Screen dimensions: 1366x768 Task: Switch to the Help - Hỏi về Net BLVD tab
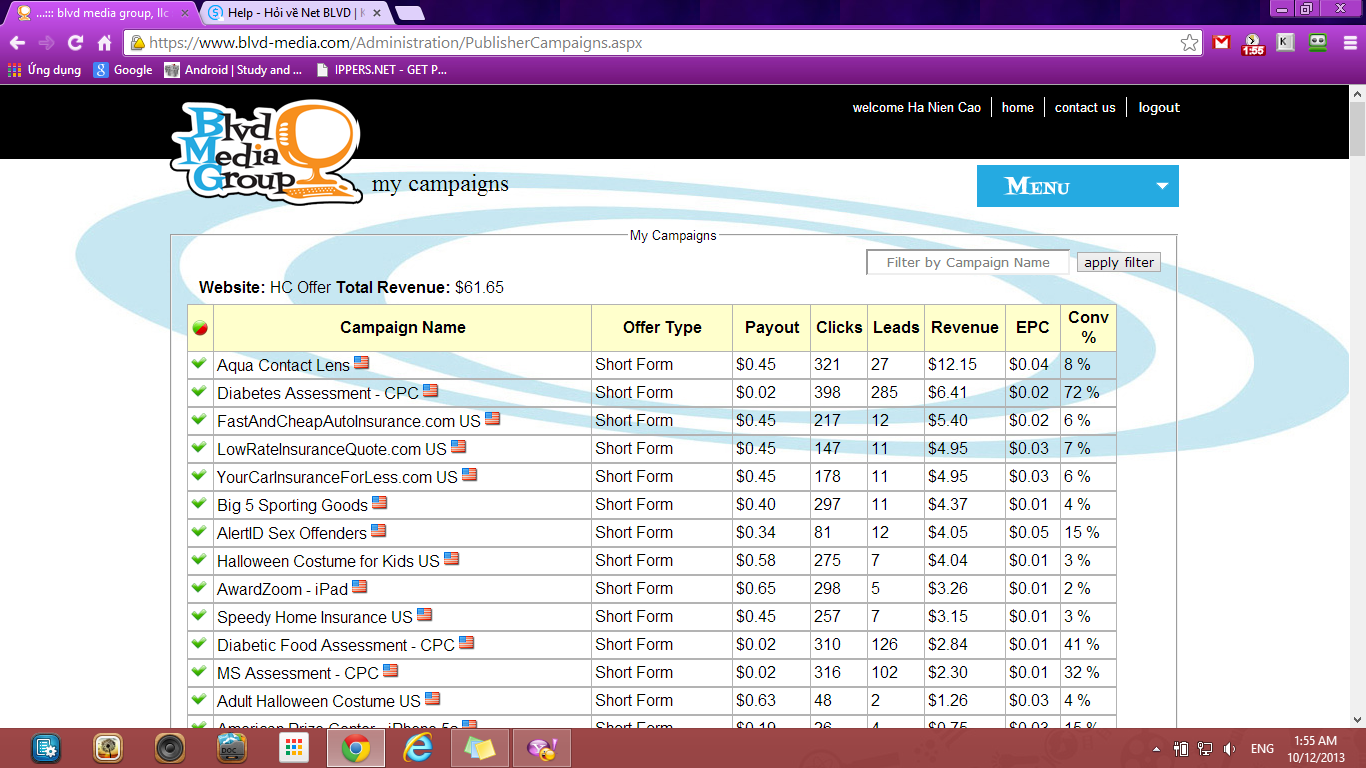pos(295,13)
